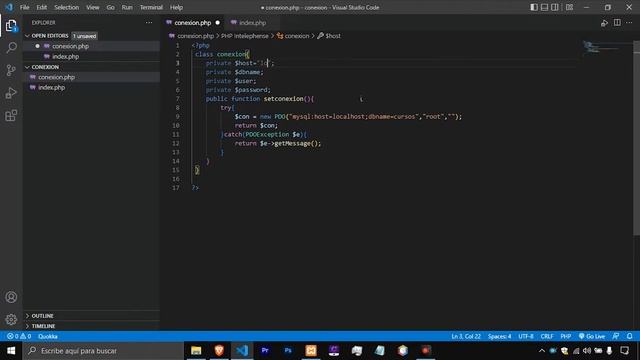640x360 pixels.
Task: Open the File menu
Action: (24, 7)
